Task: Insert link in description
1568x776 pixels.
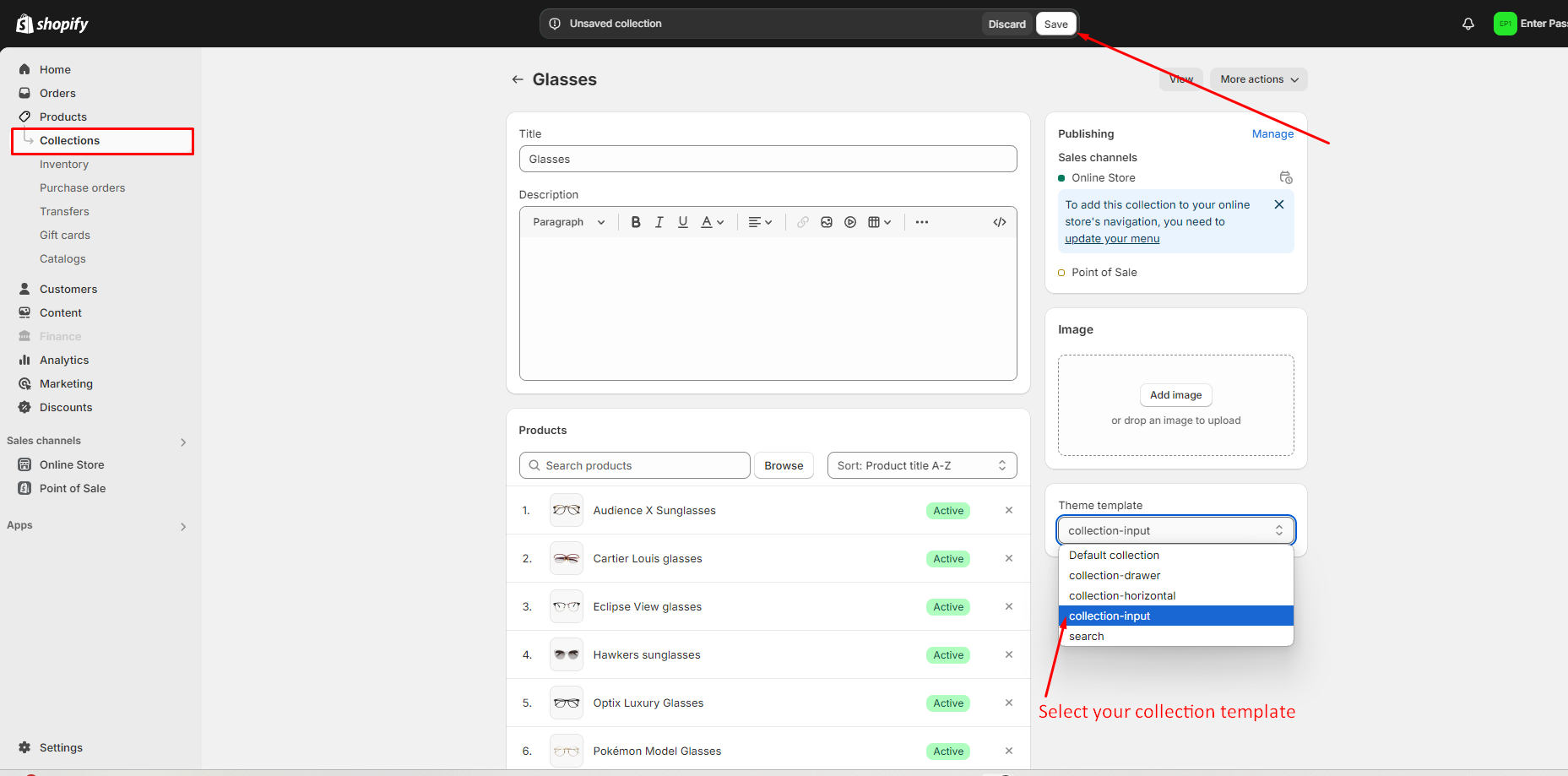Action: tap(803, 222)
